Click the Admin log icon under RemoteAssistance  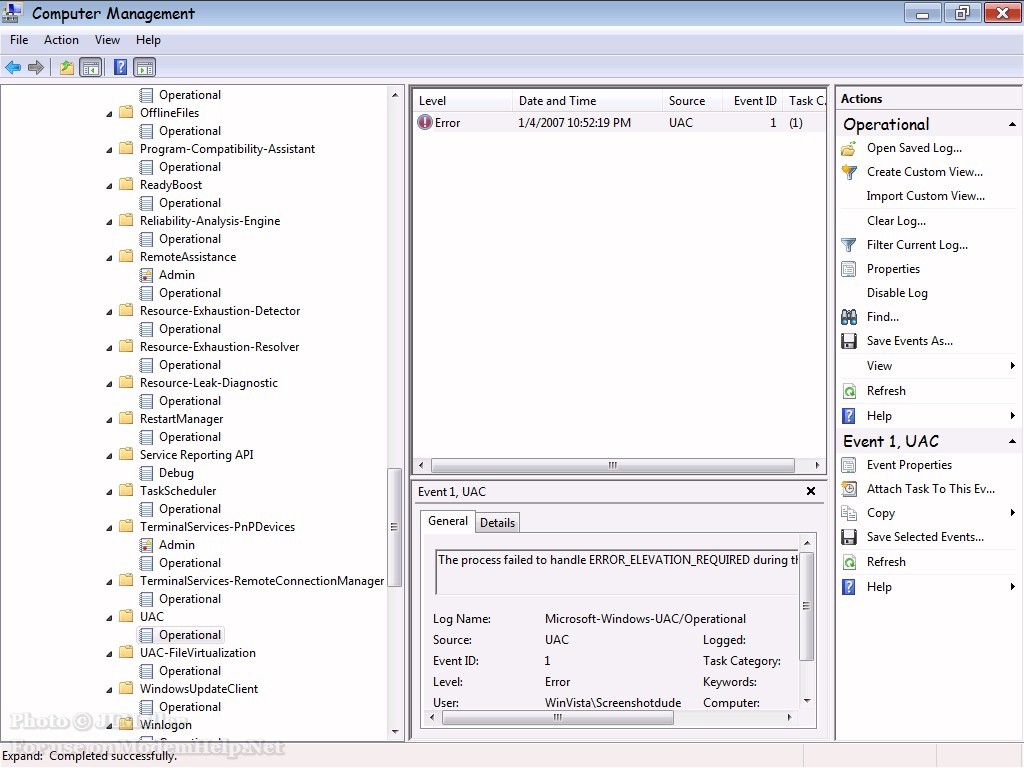tap(146, 276)
